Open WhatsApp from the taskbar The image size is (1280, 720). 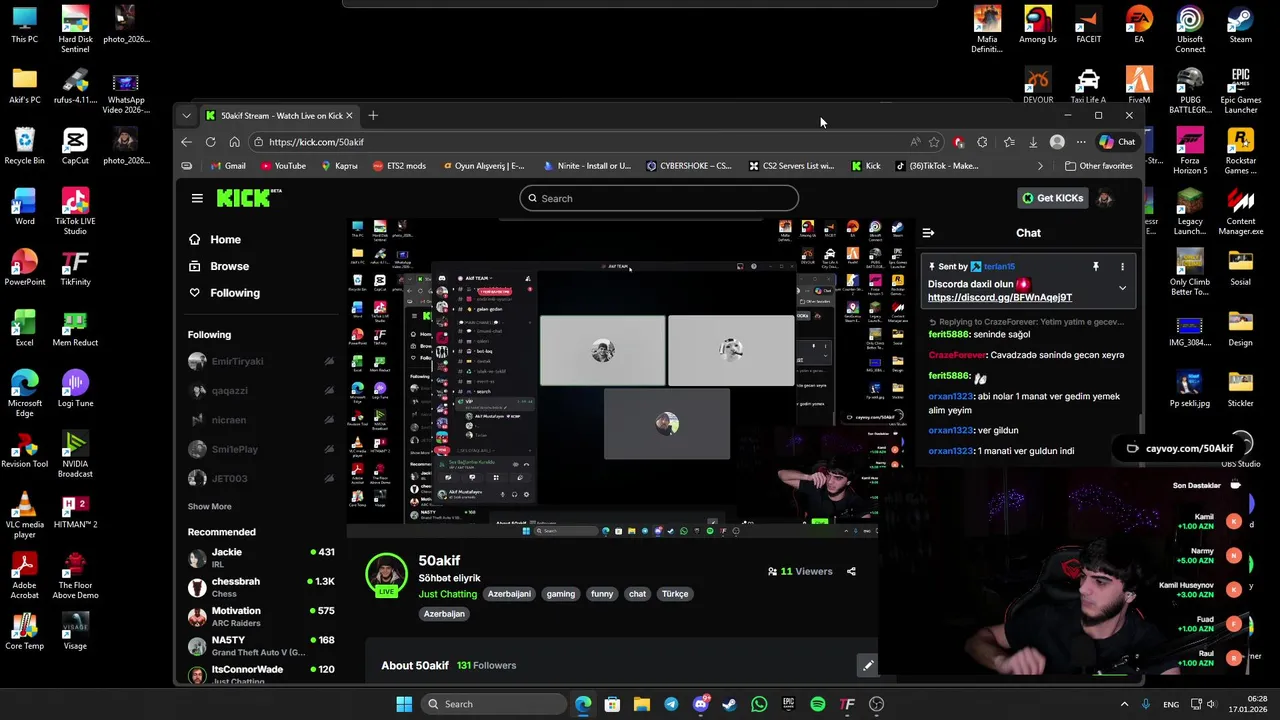point(759,704)
